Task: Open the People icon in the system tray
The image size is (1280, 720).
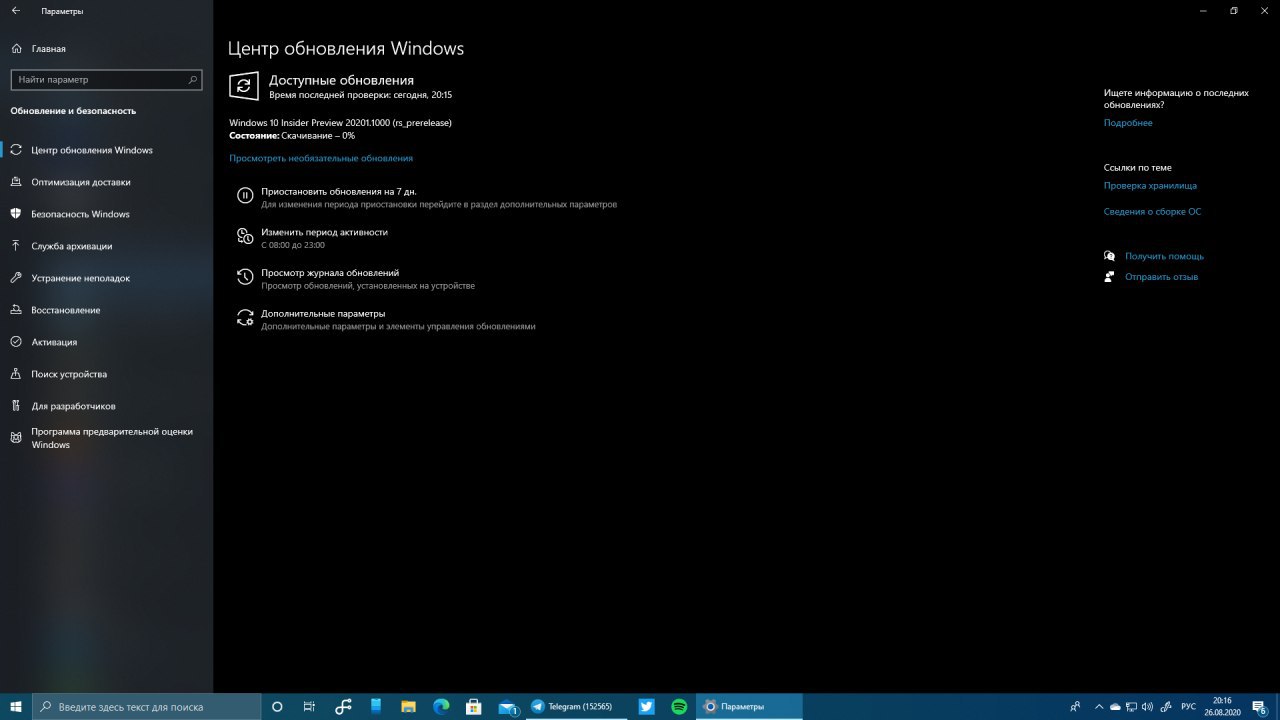Action: [1075, 706]
